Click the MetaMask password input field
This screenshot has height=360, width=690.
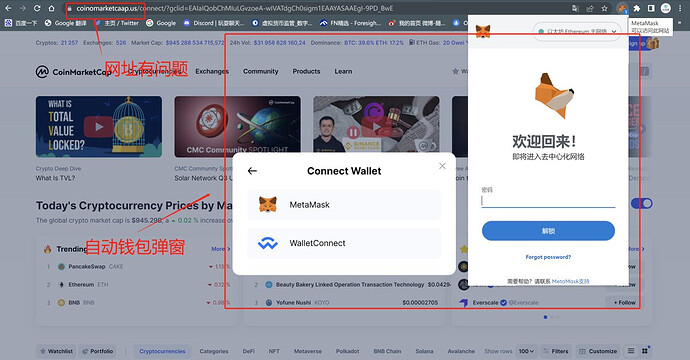[x=548, y=201]
